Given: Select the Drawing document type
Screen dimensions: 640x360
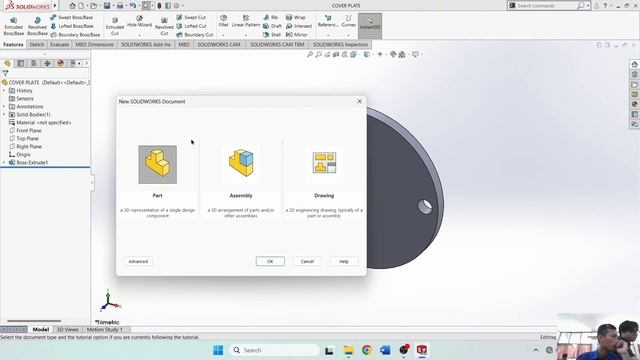Looking at the screenshot, I should (324, 165).
